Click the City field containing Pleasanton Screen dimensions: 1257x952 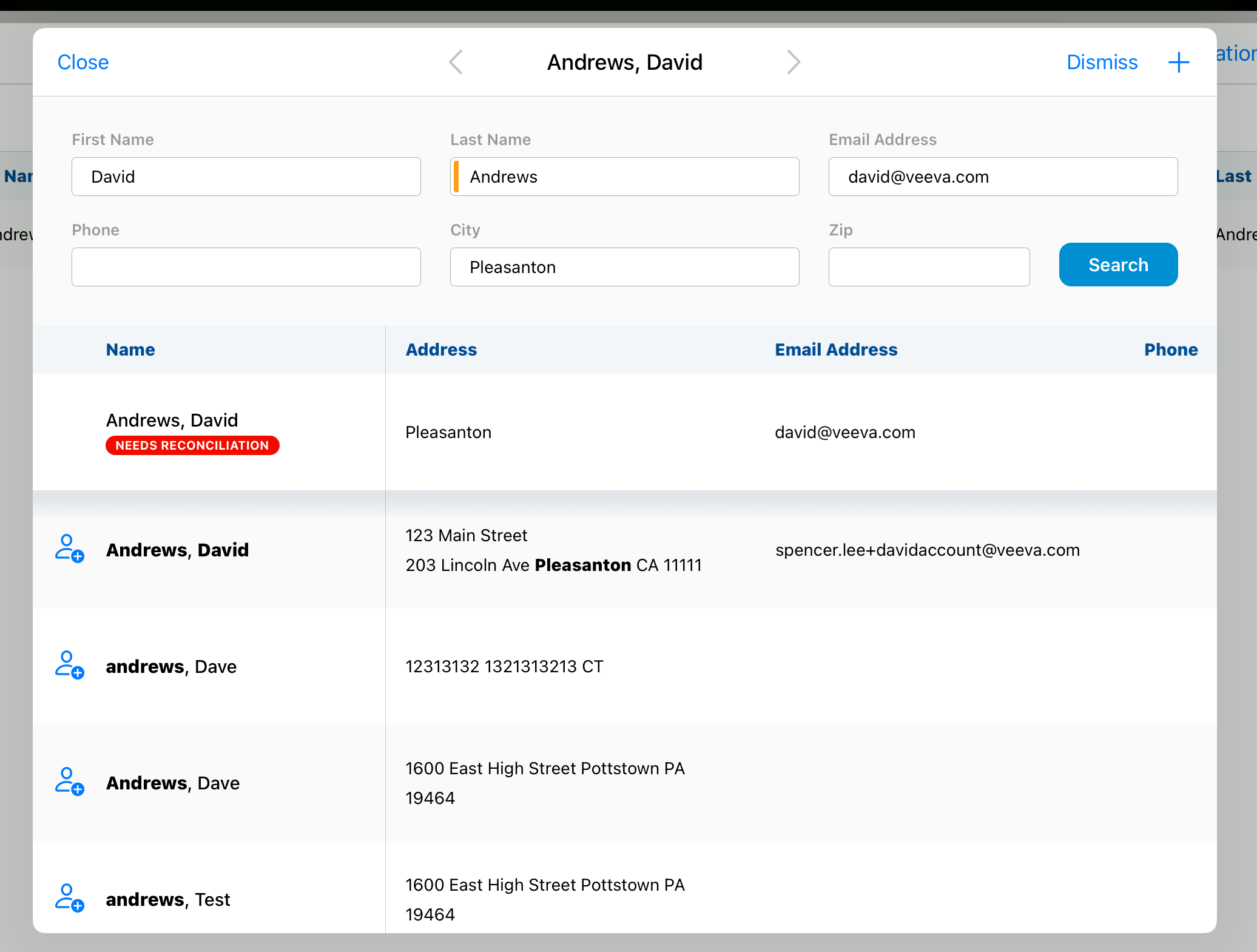pos(625,267)
